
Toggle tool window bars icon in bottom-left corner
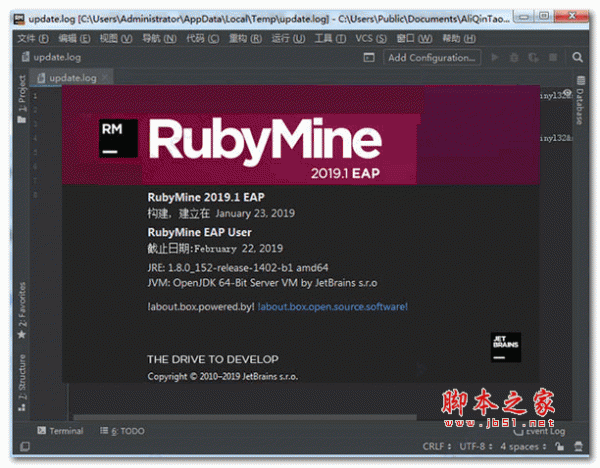pyautogui.click(x=25, y=446)
